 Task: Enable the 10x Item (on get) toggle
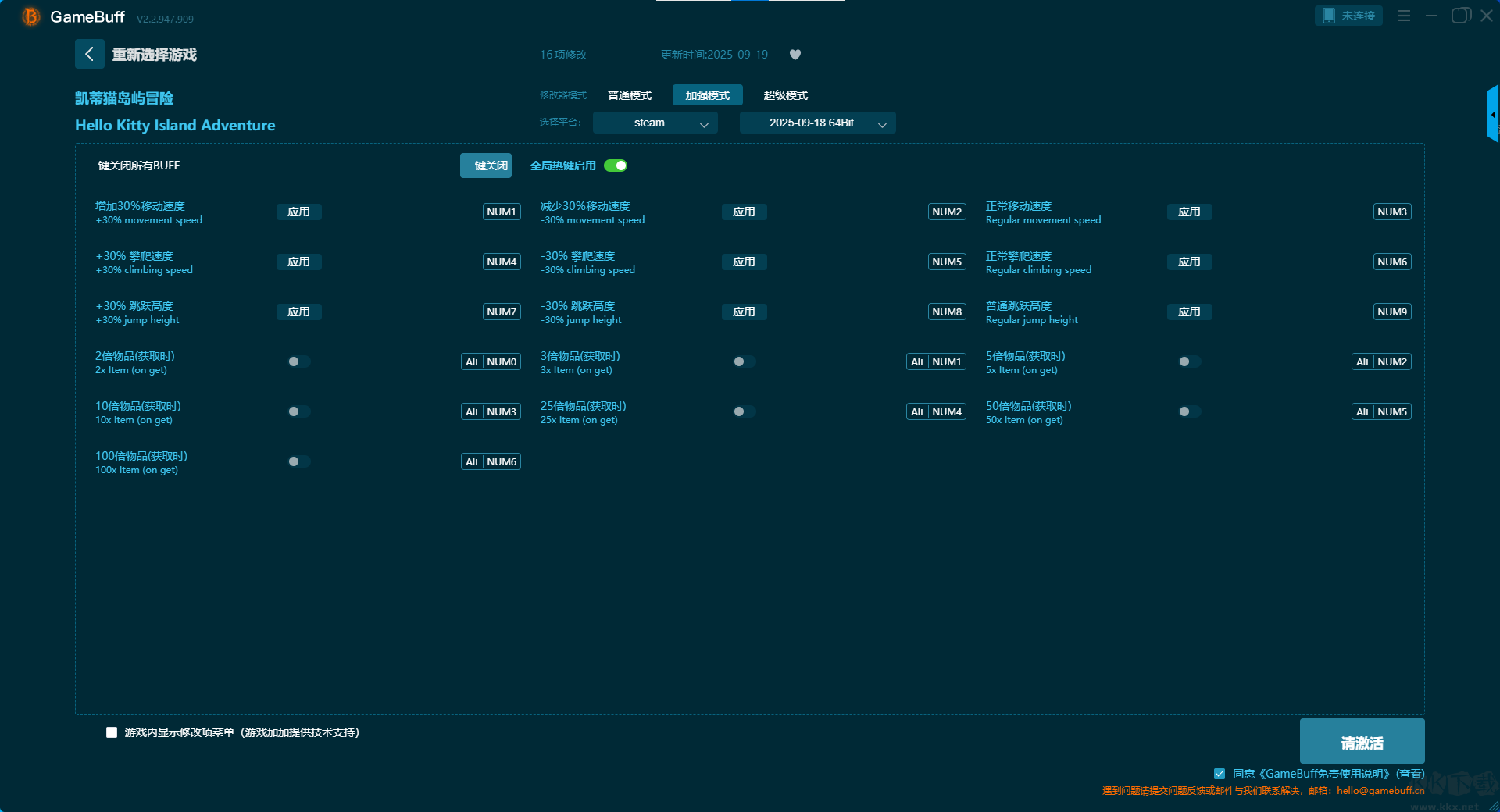click(x=299, y=411)
